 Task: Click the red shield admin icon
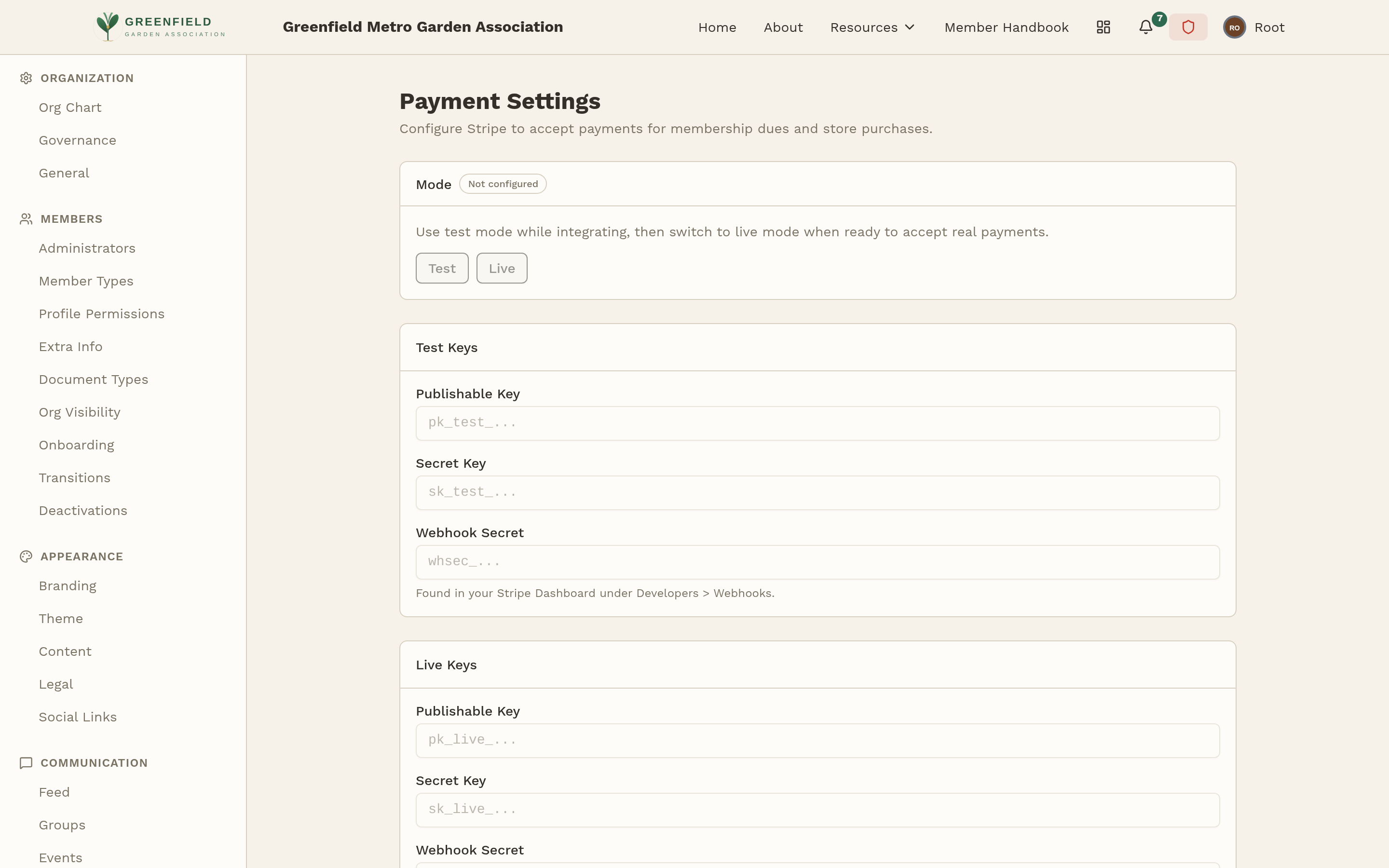pos(1187,27)
